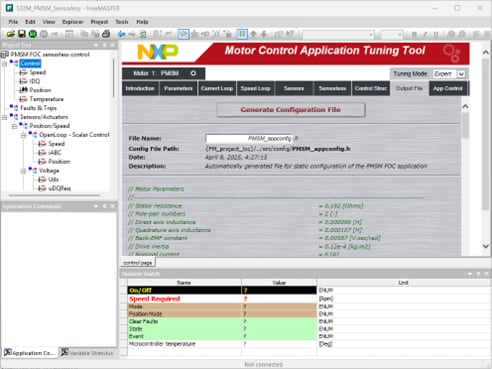Open the wide toolbar combo box dropdown
The width and height of the screenshot is (492, 369).
[371, 34]
